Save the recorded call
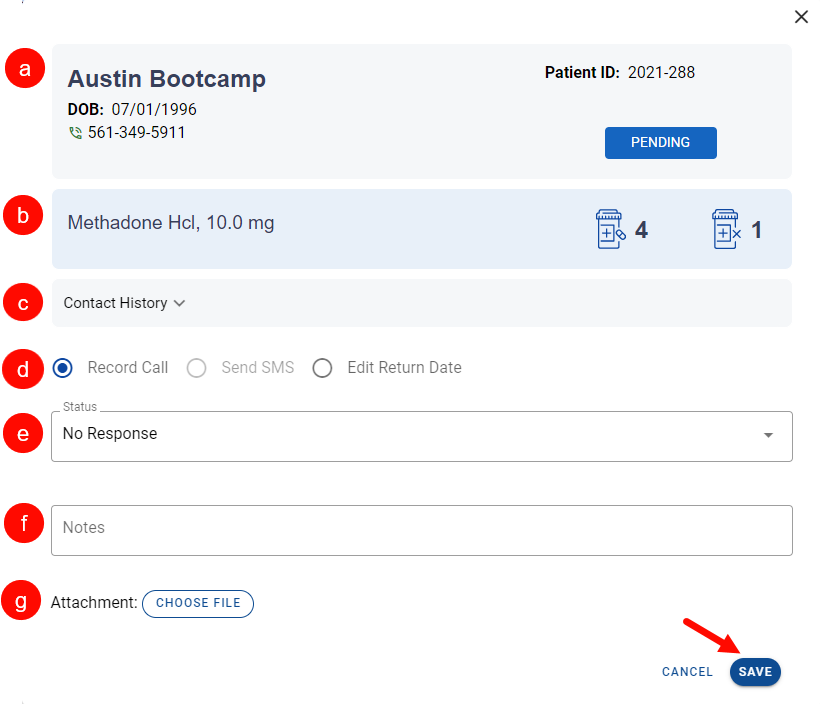 pos(755,672)
